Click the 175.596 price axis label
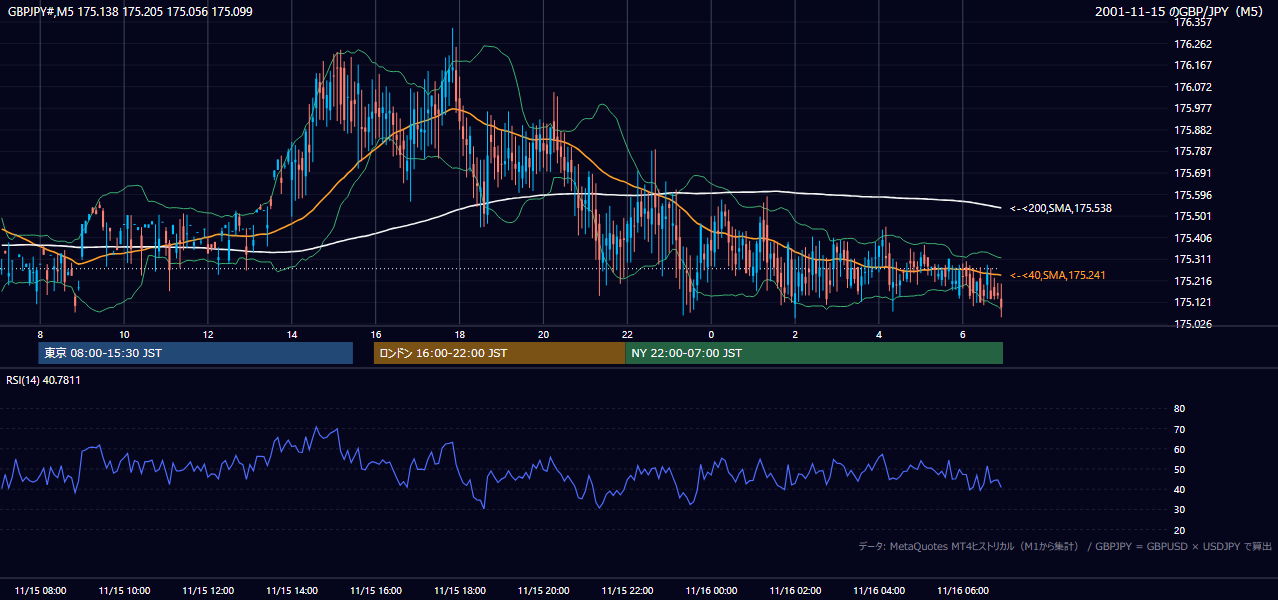The height and width of the screenshot is (600, 1278). pyautogui.click(x=1193, y=195)
